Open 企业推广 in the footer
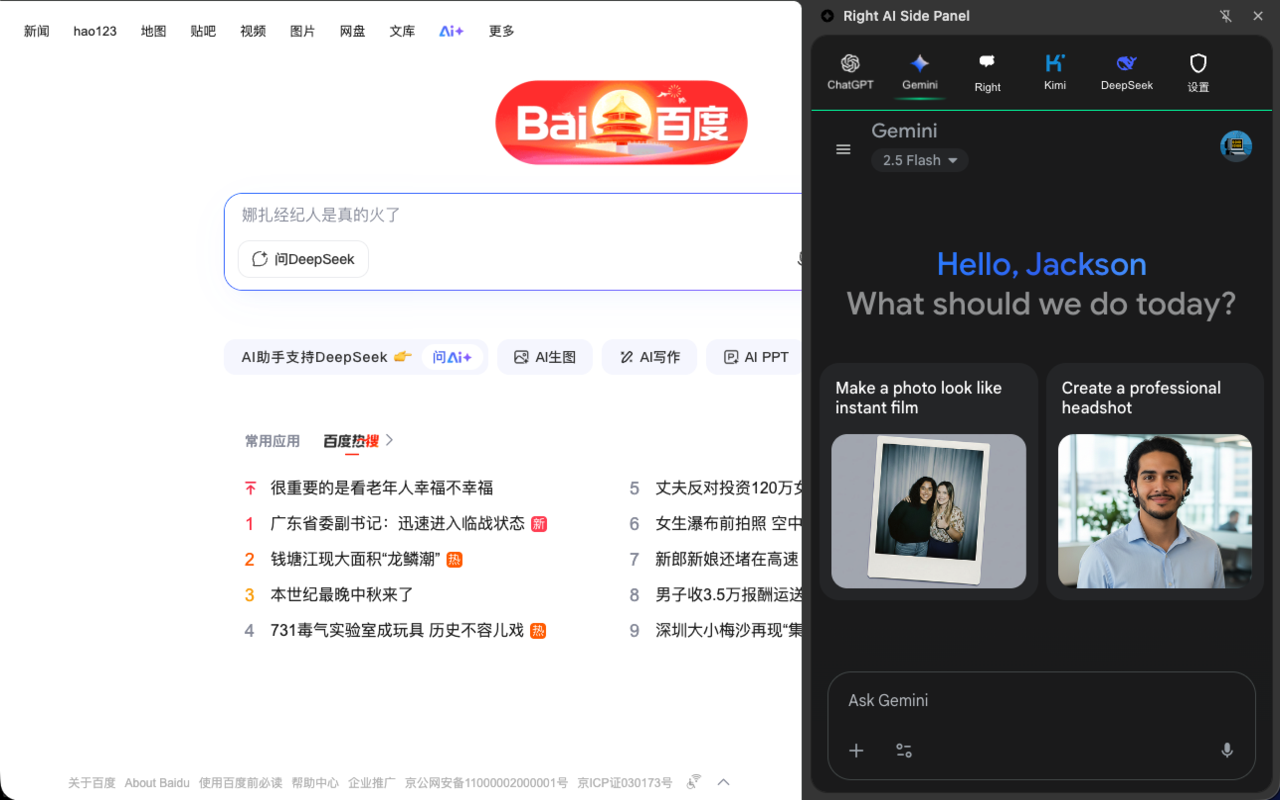This screenshot has width=1280, height=800. tap(372, 783)
